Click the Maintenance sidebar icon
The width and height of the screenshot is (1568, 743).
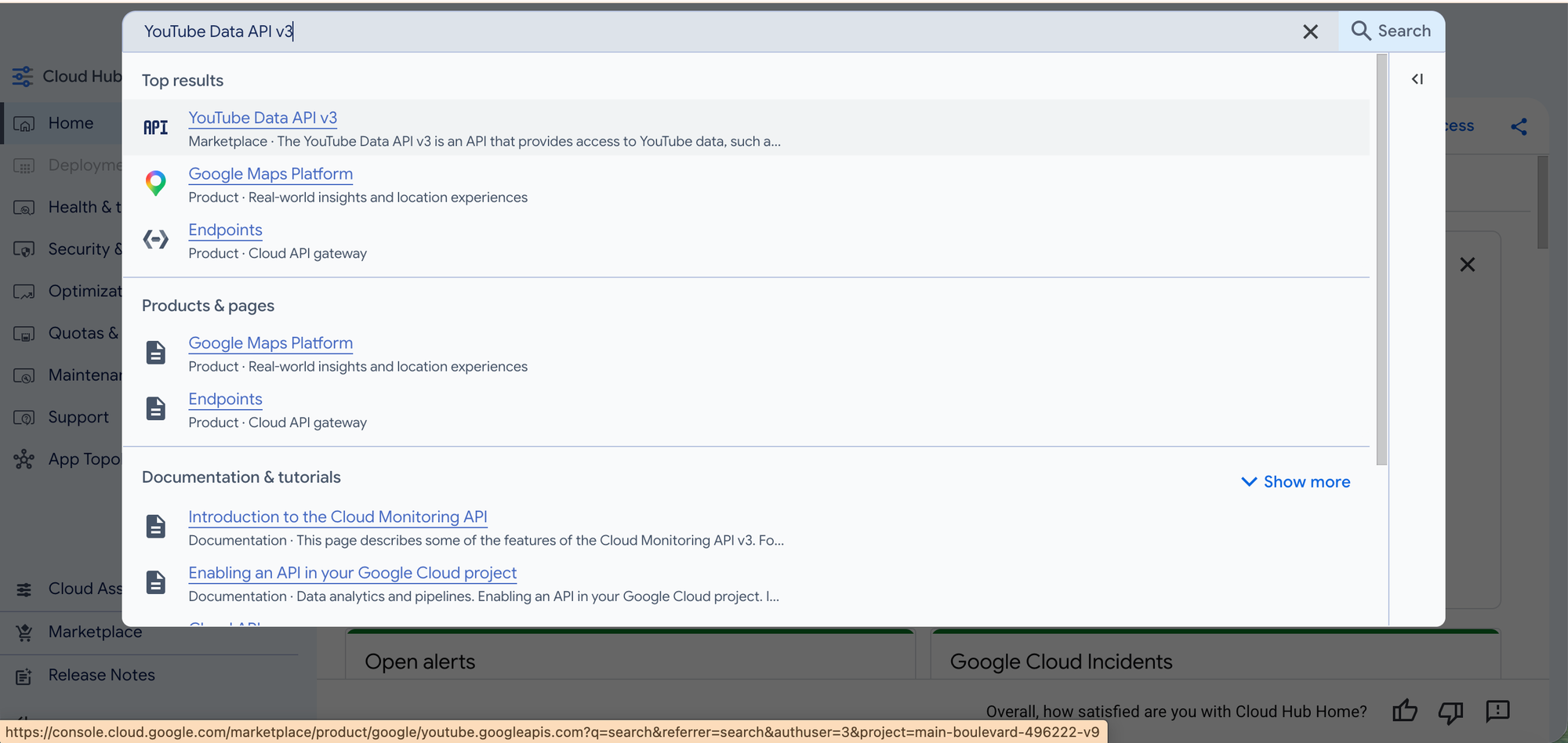click(x=24, y=375)
